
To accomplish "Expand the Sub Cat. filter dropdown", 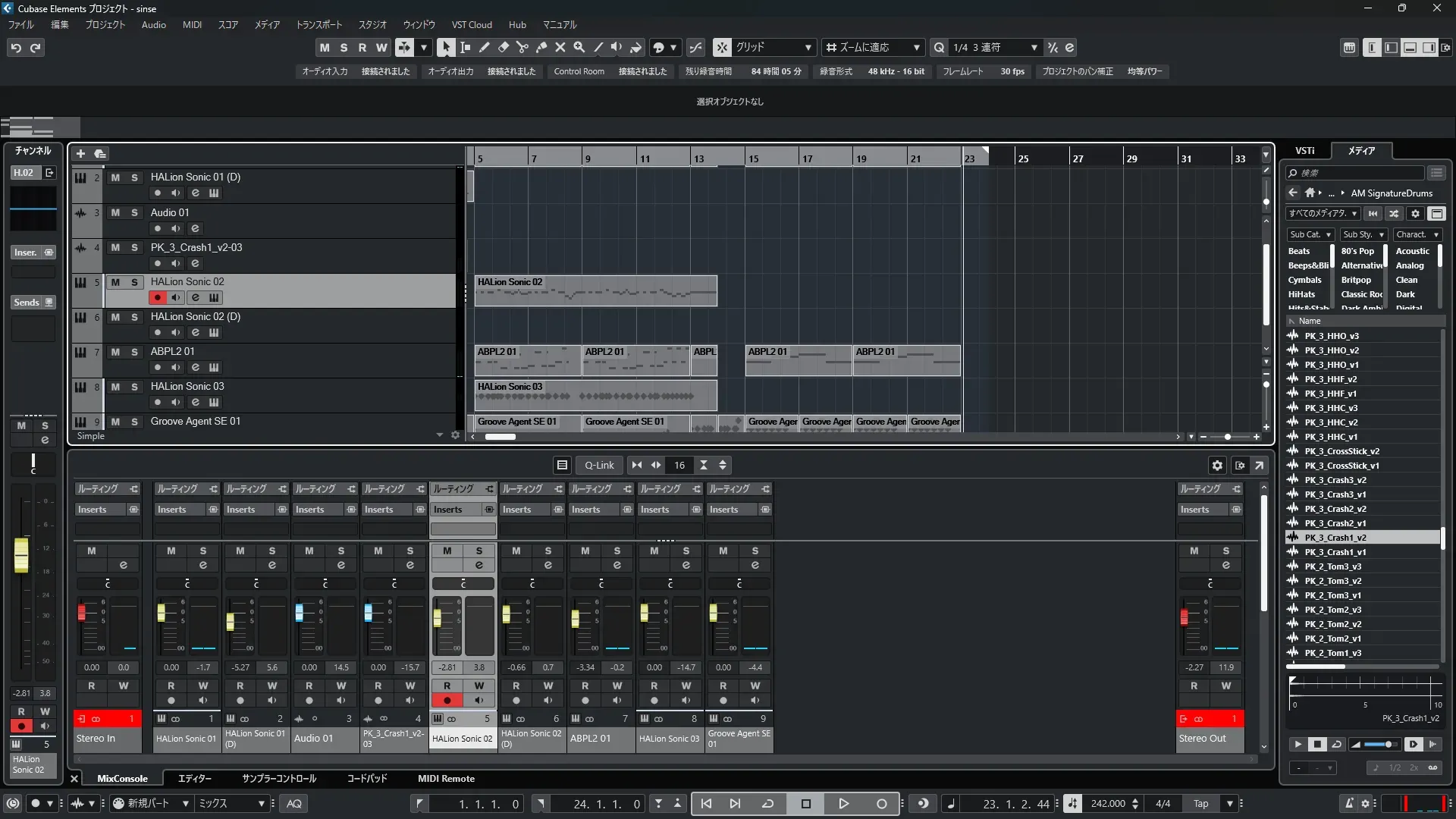I will coord(1310,235).
